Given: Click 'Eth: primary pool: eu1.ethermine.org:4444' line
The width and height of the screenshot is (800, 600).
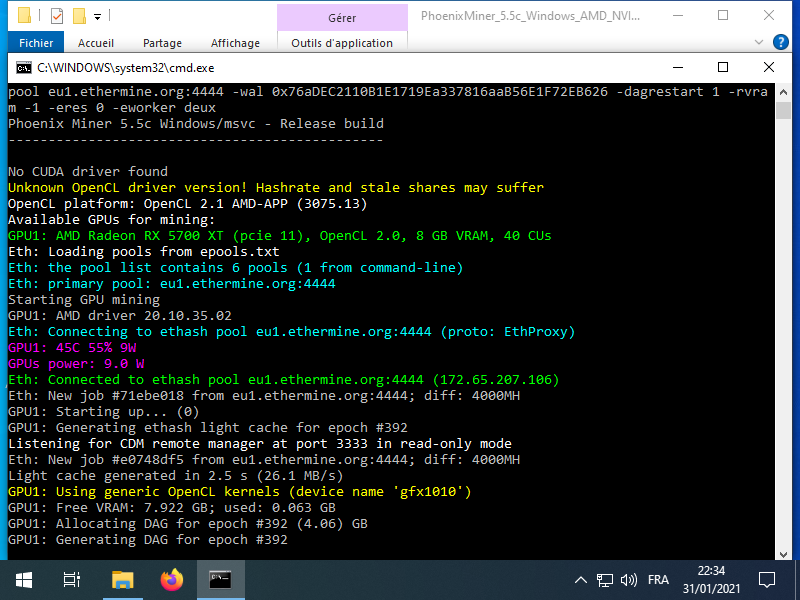Looking at the screenshot, I should coord(171,283).
